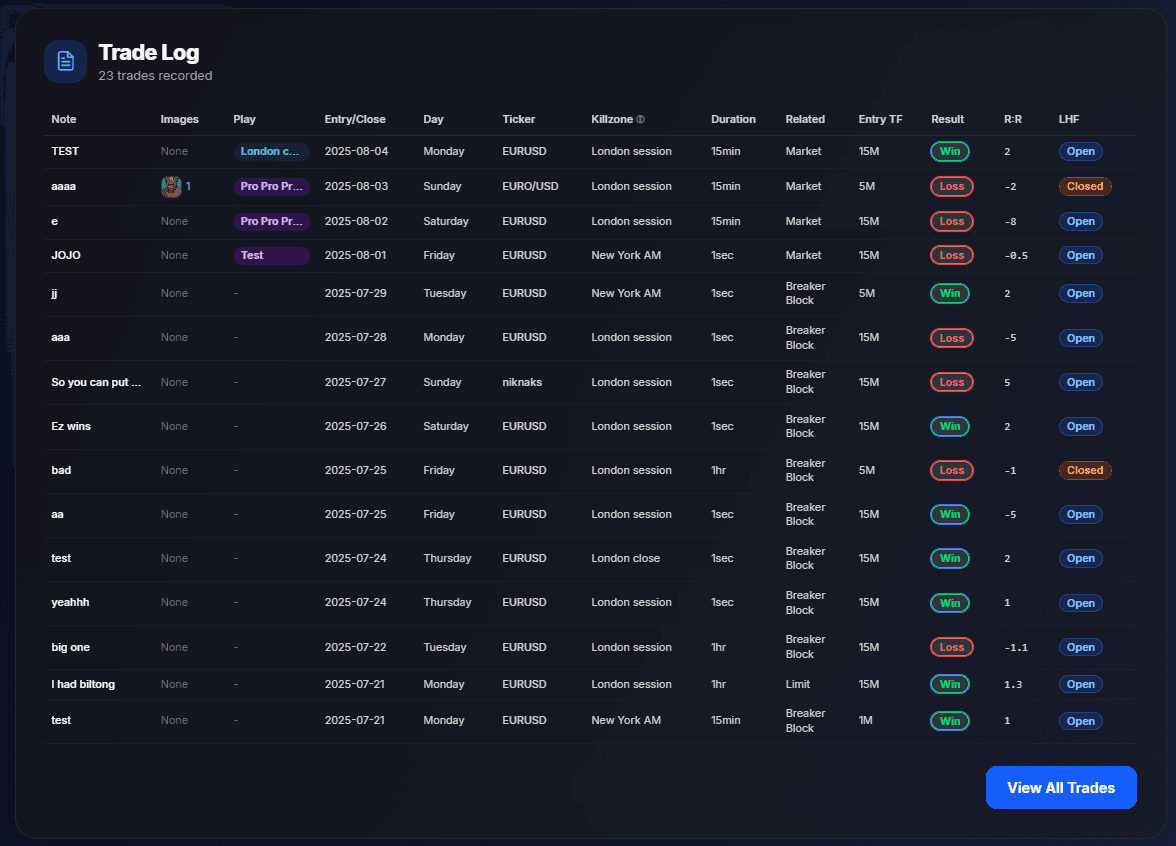The width and height of the screenshot is (1176, 846).
Task: Click the Pro Pro play tag in aaaa row
Action: (x=271, y=186)
